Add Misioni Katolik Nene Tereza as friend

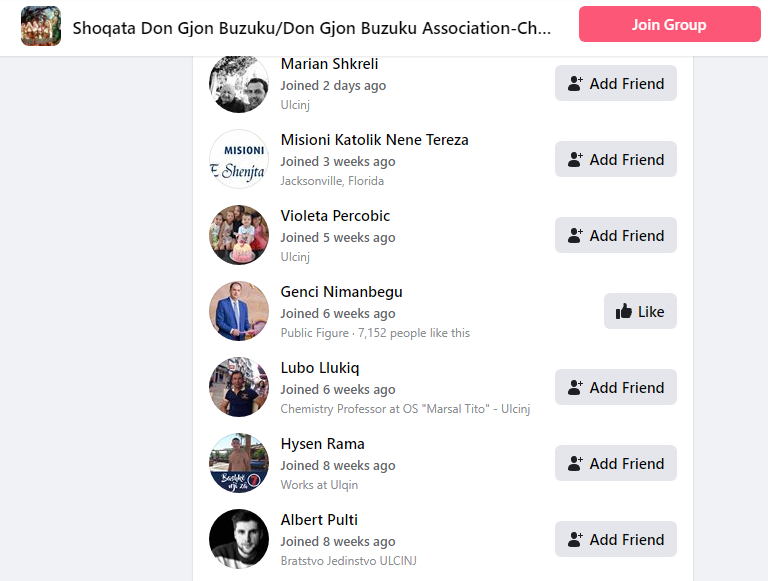click(x=616, y=159)
